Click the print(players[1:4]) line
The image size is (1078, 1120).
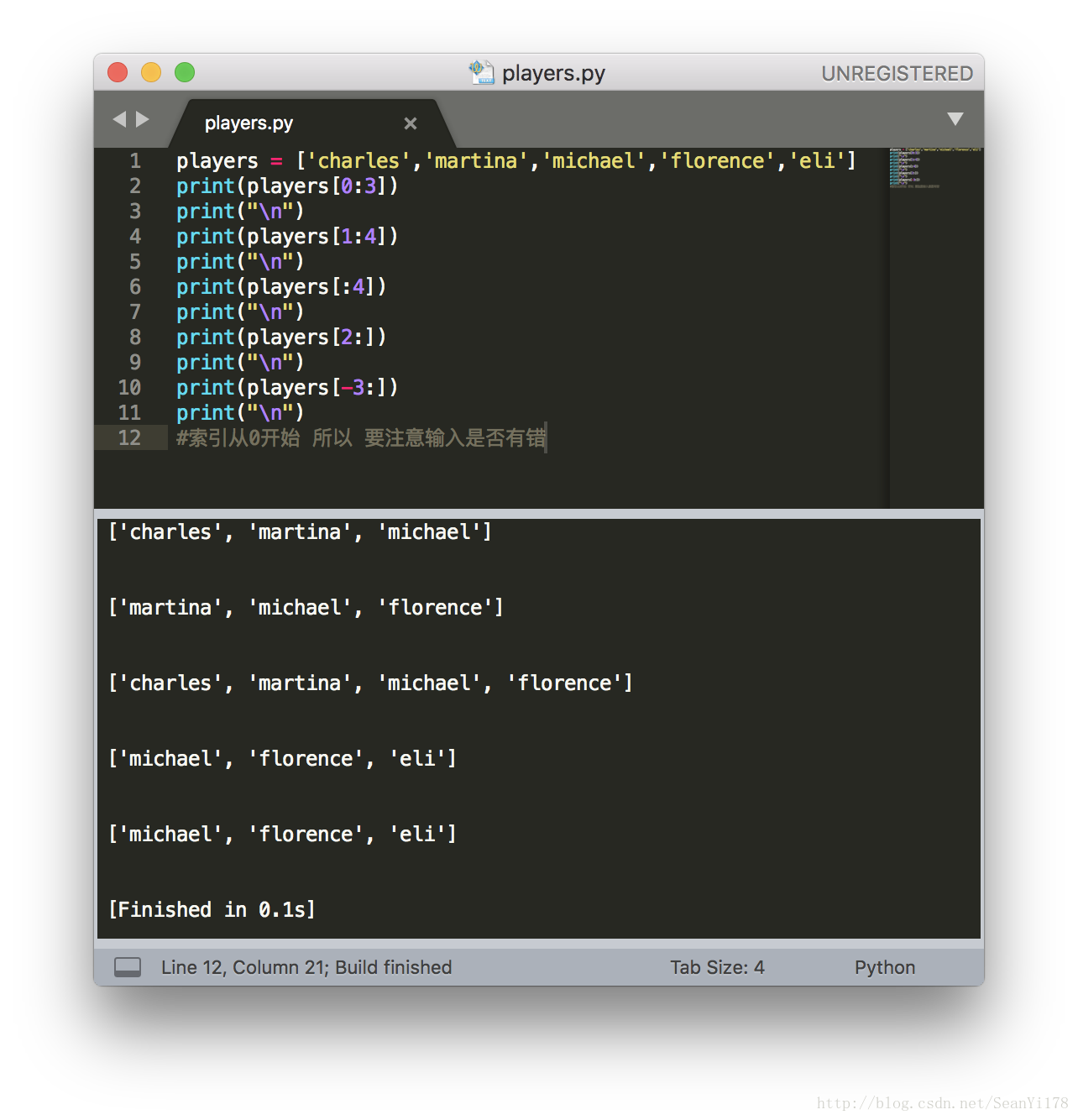[x=287, y=236]
